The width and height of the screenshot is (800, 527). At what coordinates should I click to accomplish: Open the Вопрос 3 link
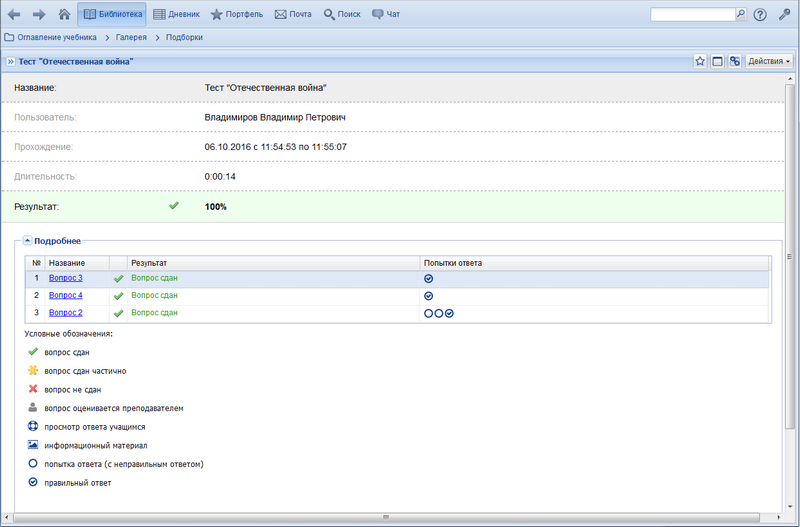(x=65, y=278)
